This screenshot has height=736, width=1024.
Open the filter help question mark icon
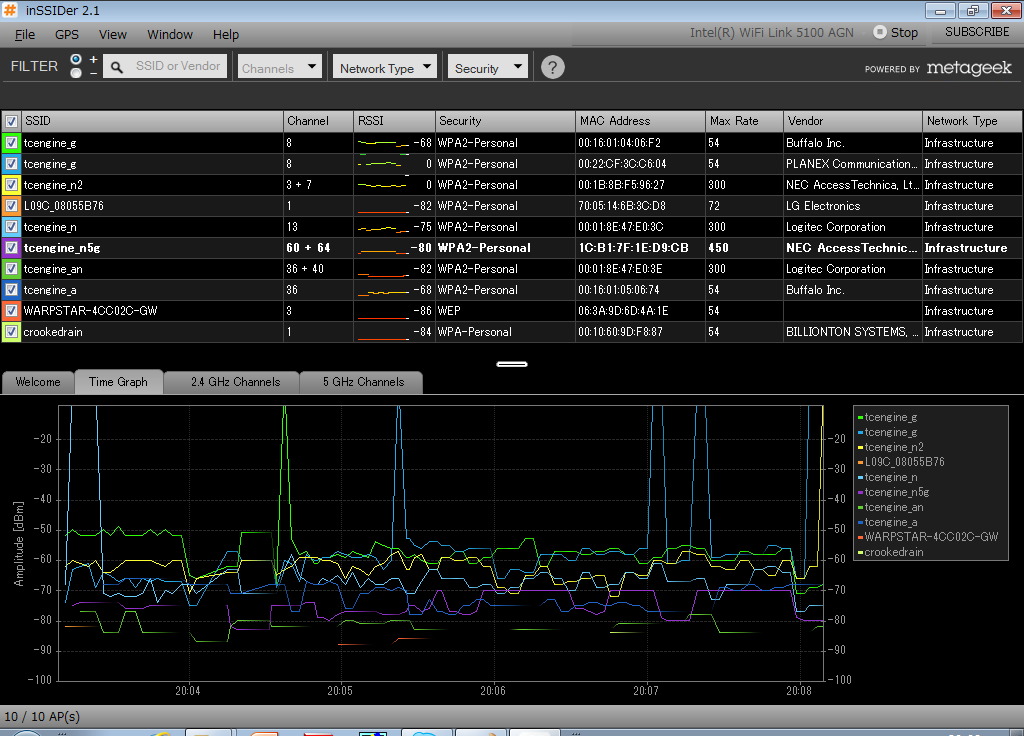[x=552, y=67]
